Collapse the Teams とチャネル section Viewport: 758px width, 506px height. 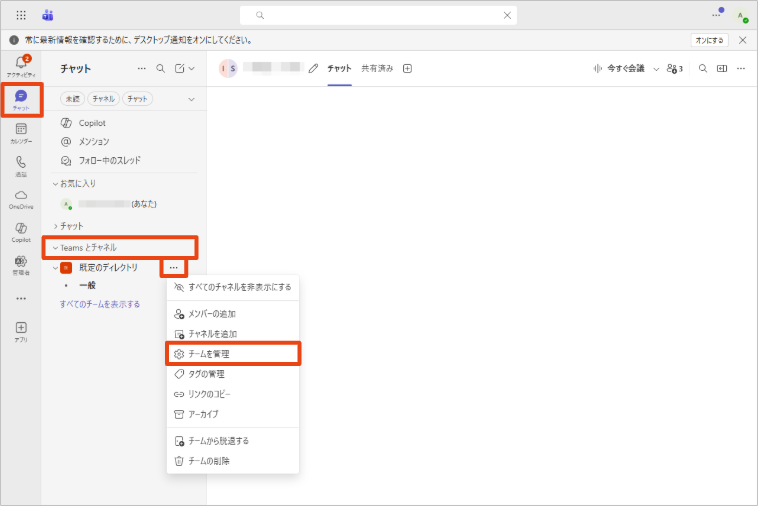click(x=56, y=247)
